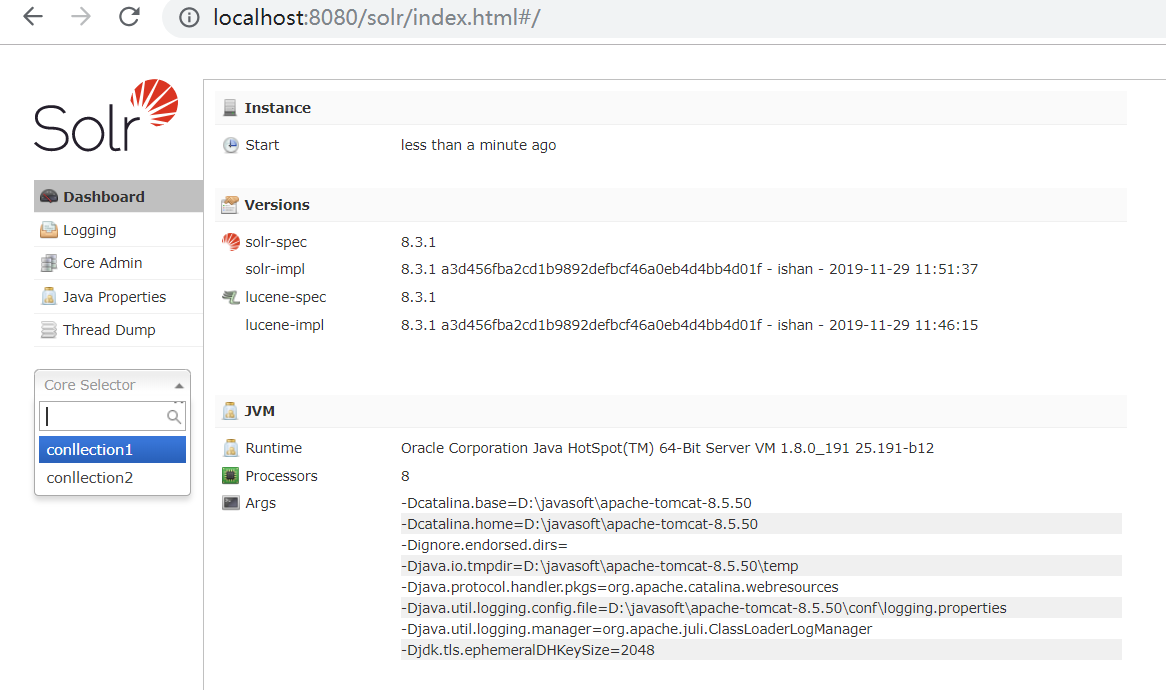The image size is (1166, 690).
Task: Click the solr-impl build string
Action: pos(689,269)
